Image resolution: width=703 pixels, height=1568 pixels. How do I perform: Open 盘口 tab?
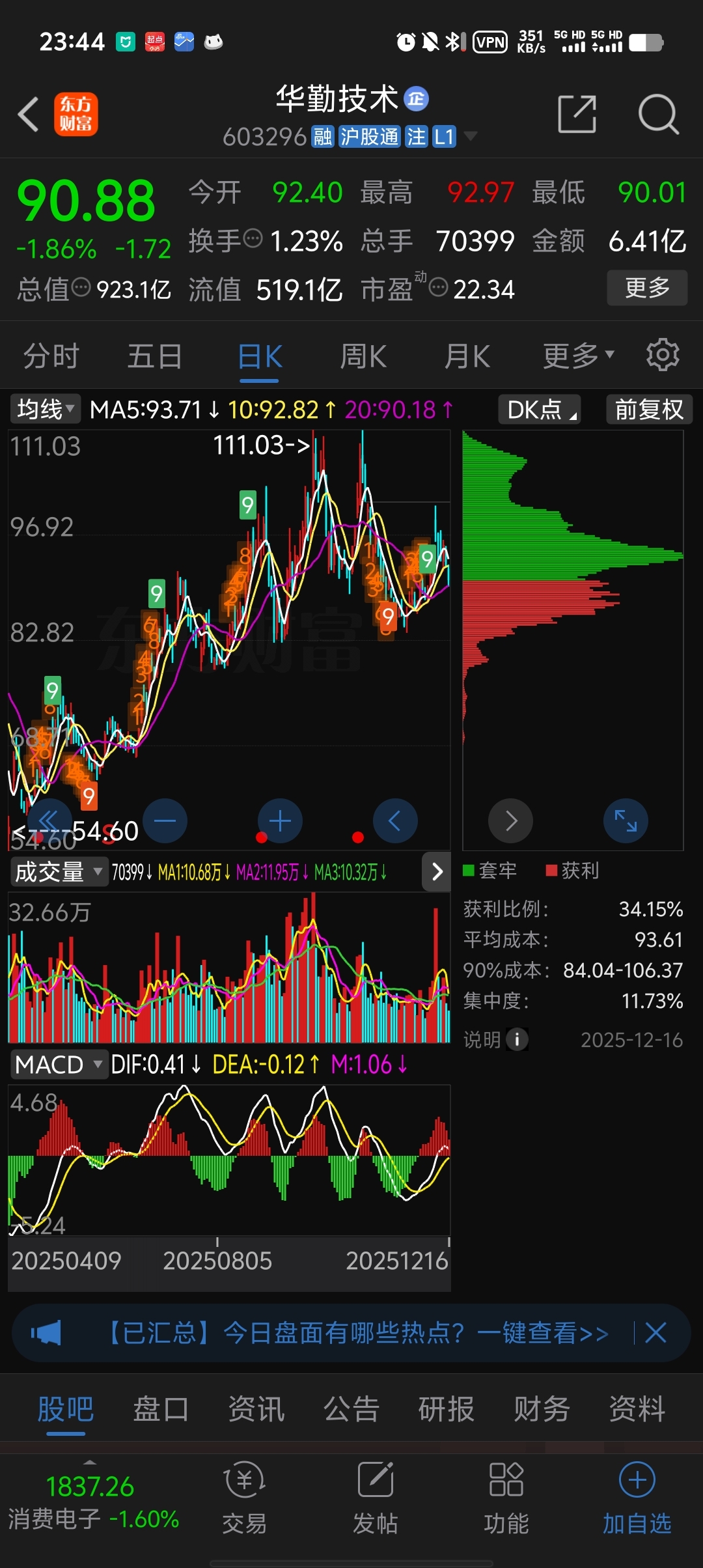(161, 1409)
